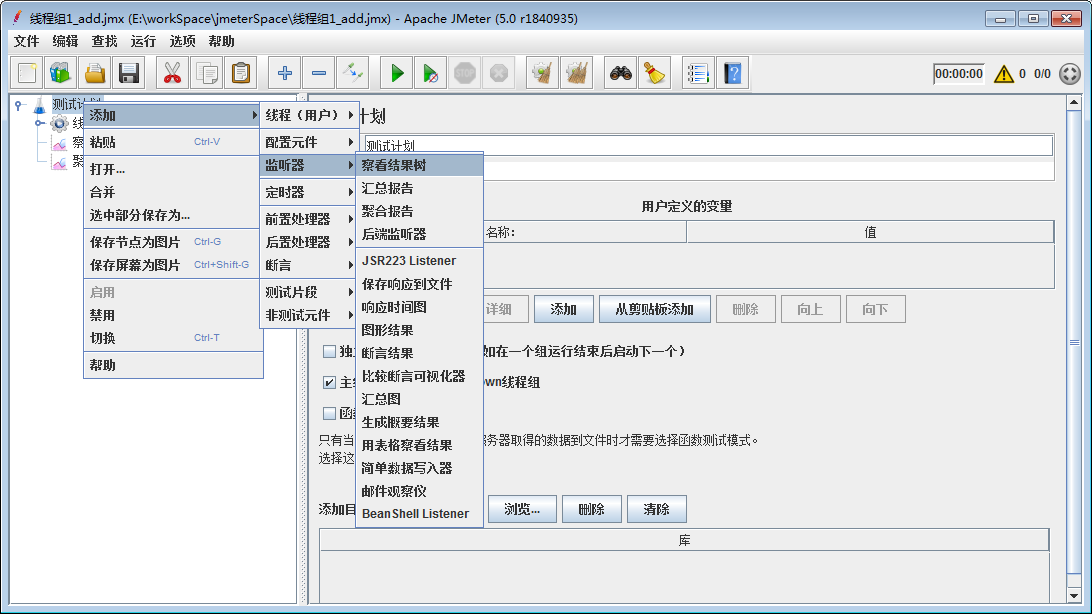1092x614 pixels.
Task: Expand the 前置处理器 submenu
Action: 309,219
